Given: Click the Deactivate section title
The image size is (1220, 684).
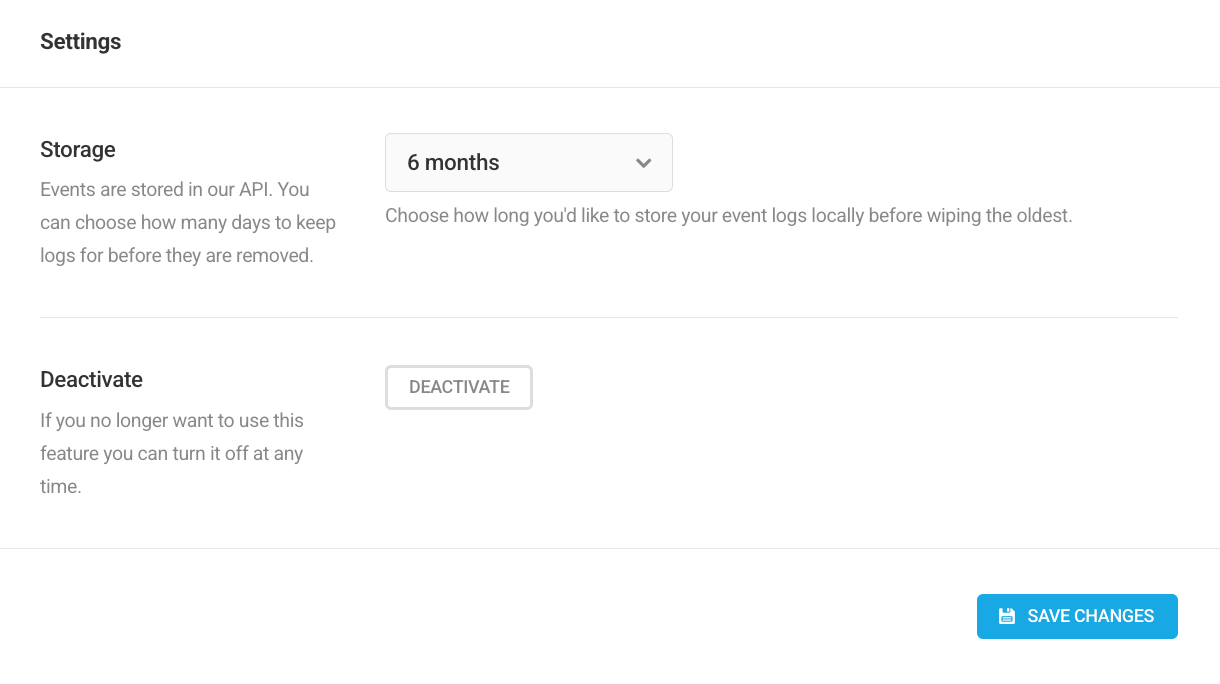Looking at the screenshot, I should point(91,379).
